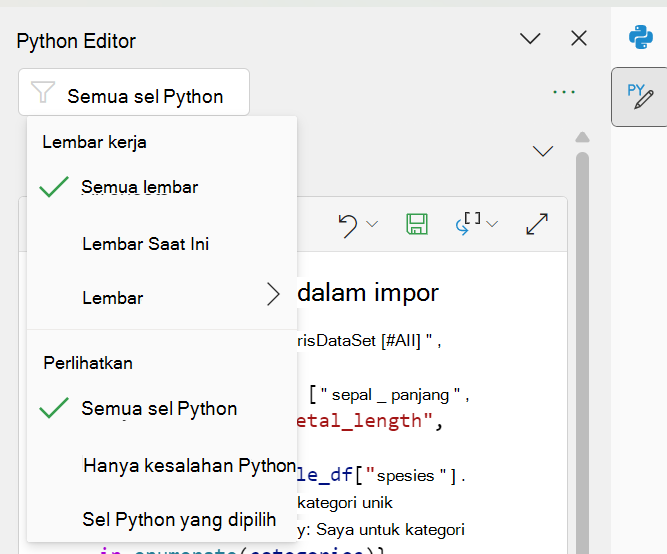Open the Python logo pane icon

click(641, 37)
